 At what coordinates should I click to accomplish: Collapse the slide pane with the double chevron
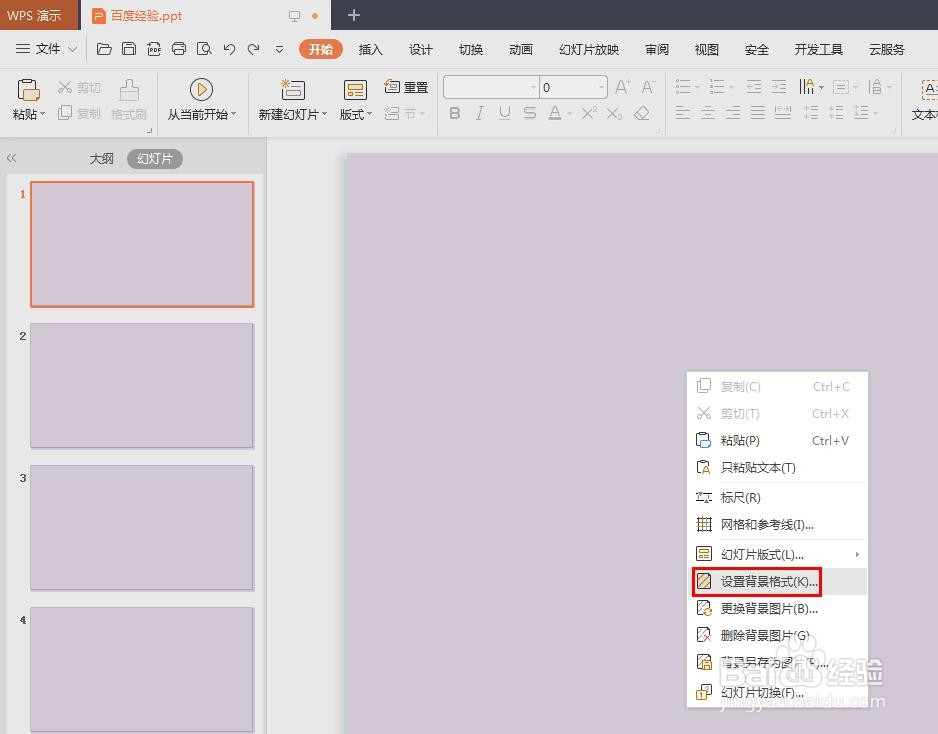point(11,158)
